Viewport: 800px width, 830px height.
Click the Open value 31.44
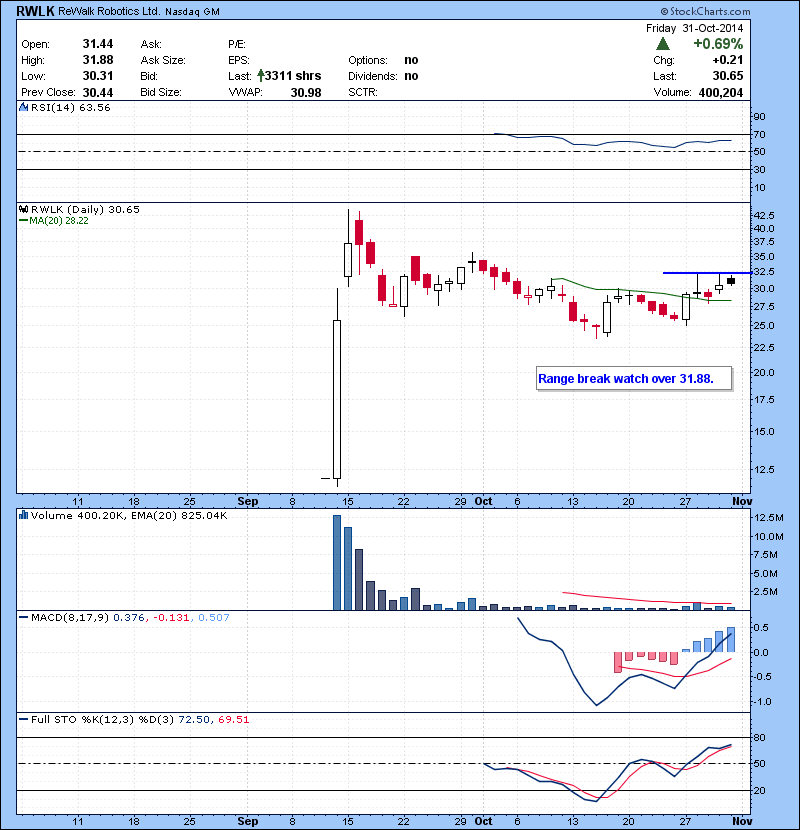(x=98, y=44)
